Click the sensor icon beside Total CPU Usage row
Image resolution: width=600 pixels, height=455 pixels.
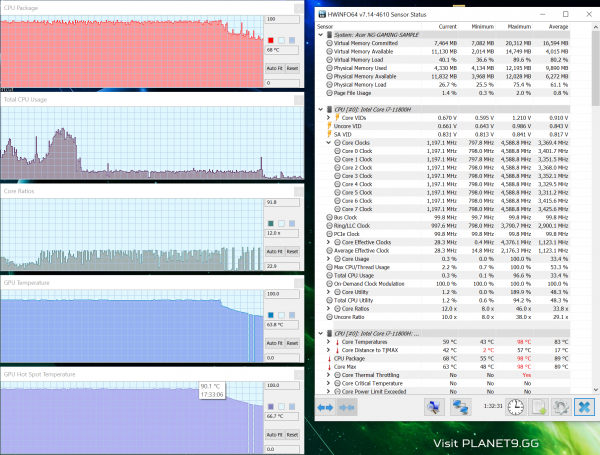coord(329,275)
